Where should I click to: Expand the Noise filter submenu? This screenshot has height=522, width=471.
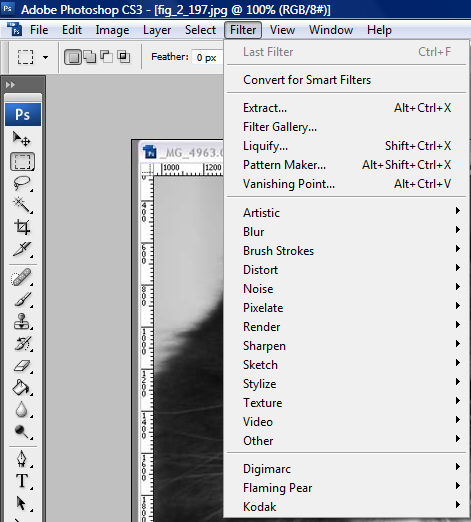(x=346, y=289)
